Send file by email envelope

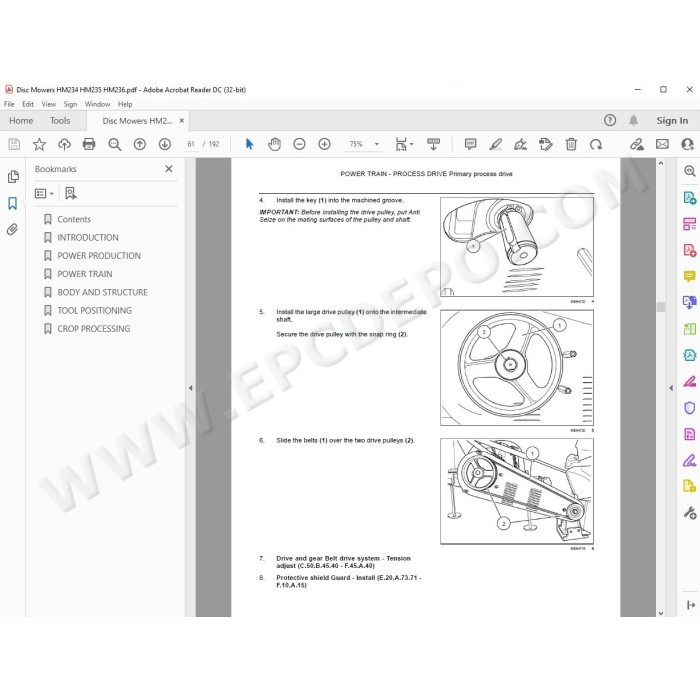[662, 144]
